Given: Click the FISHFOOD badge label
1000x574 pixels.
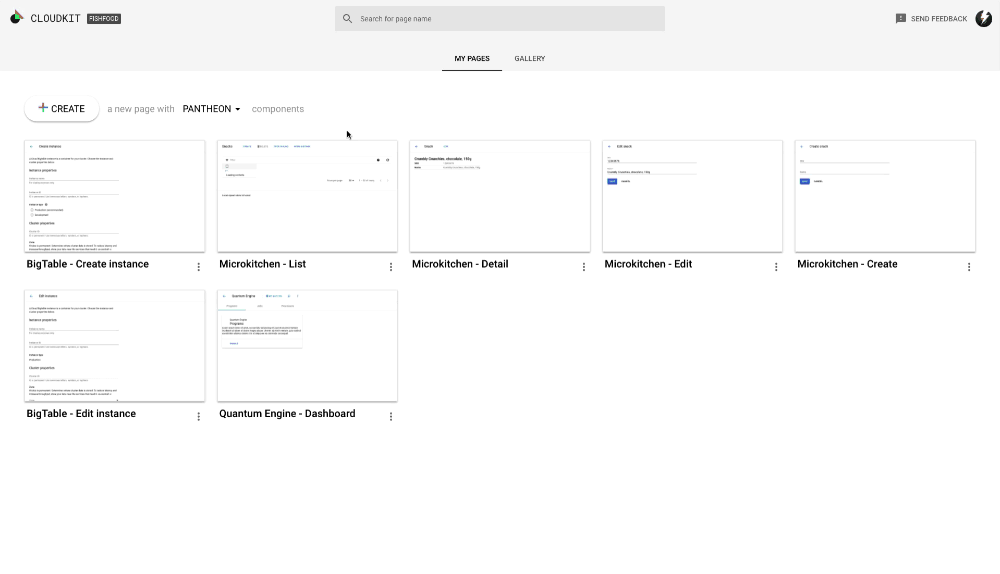Looking at the screenshot, I should tap(104, 18).
